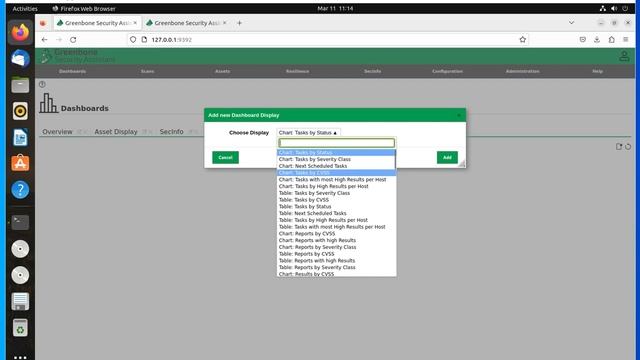Screen dimensions: 640x360
Task: Cancel adding dashboard display
Action: point(225,158)
